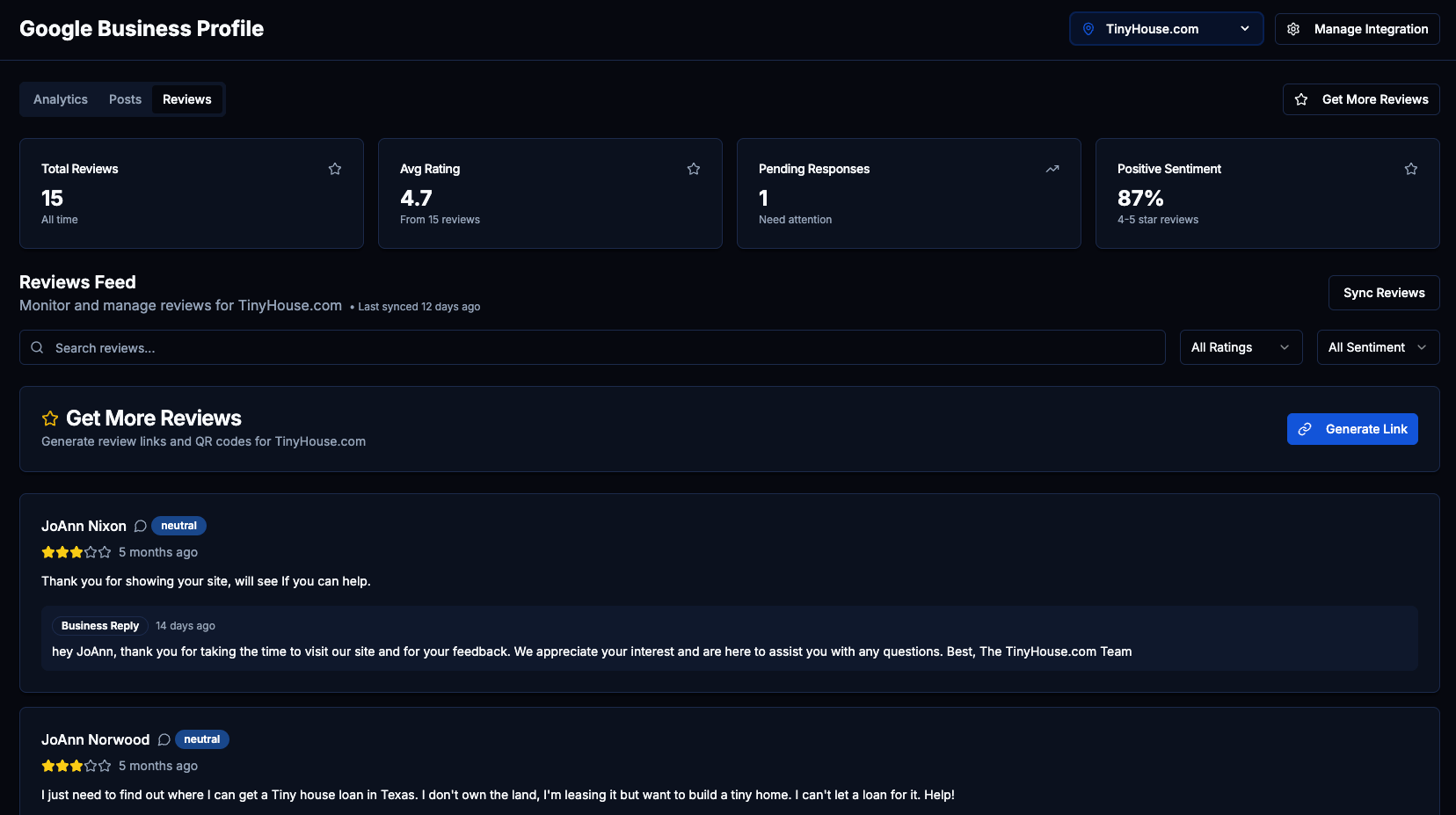Image resolution: width=1456 pixels, height=815 pixels.
Task: Open the All Ratings filter dropdown
Action: click(1241, 347)
